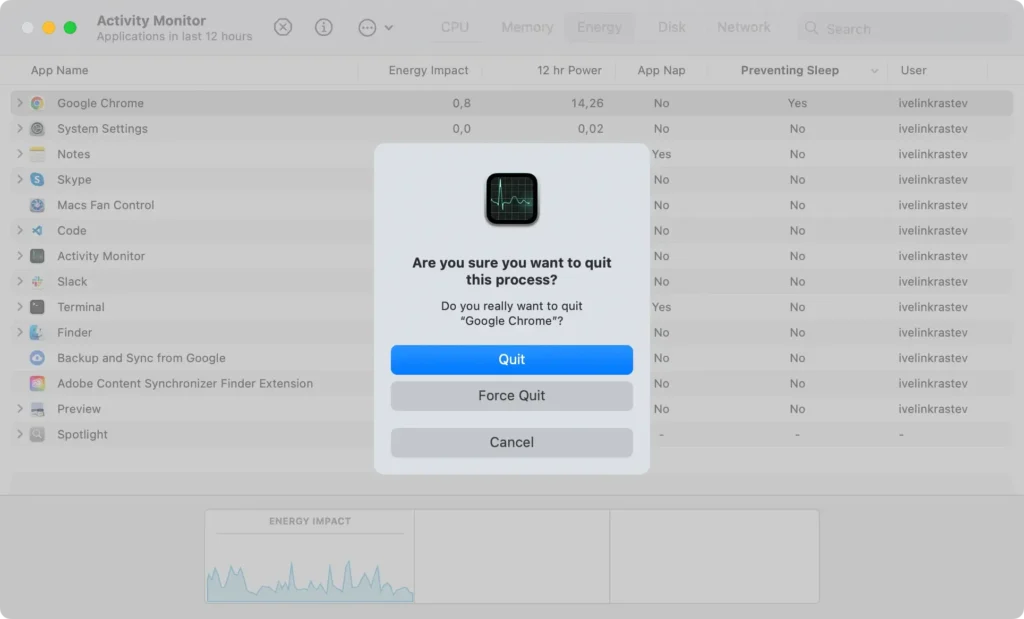Click the Activity Monitor row icon
Viewport: 1024px width, 619px height.
pos(37,256)
